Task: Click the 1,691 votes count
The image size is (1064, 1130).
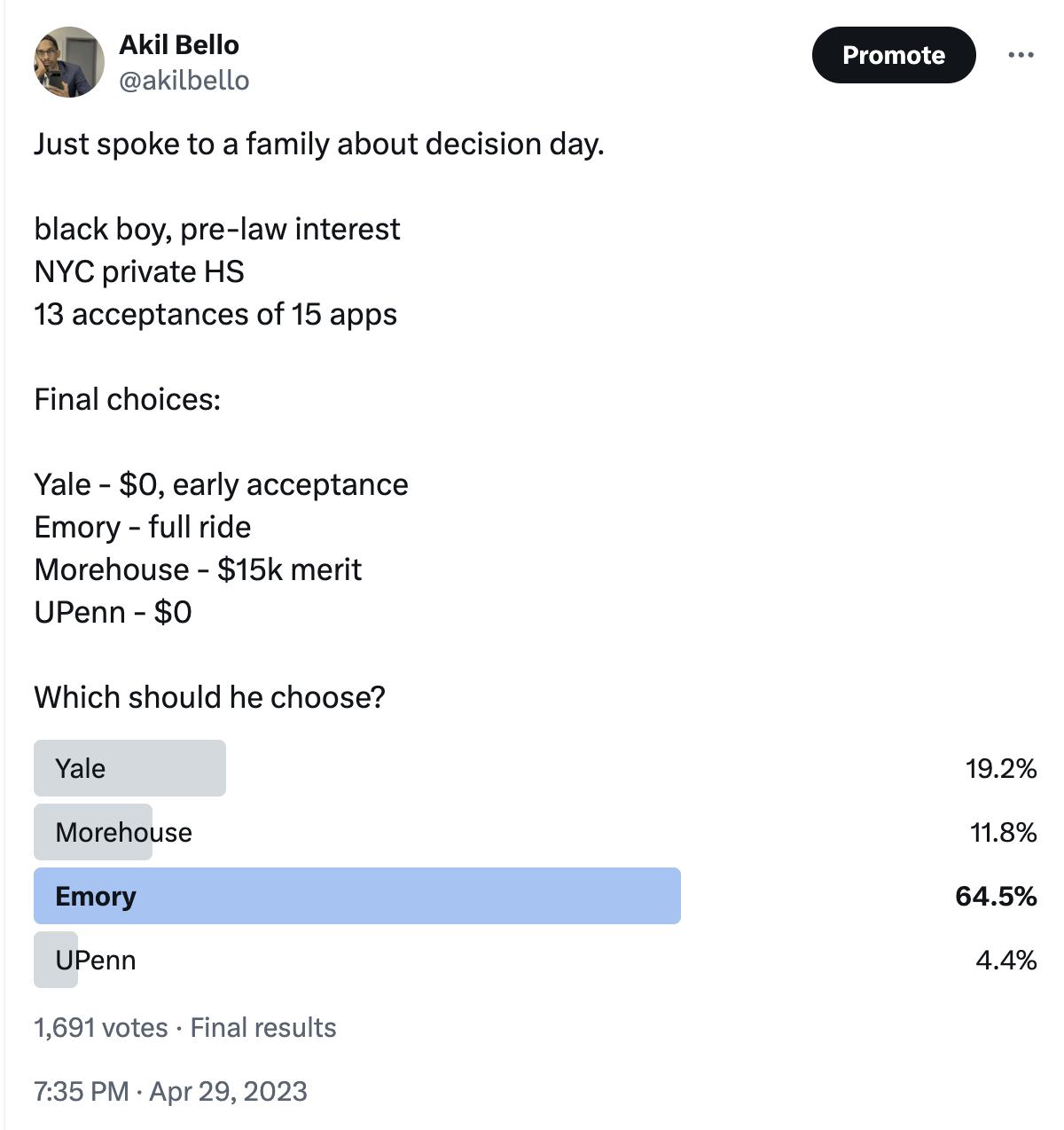Action: 100,1027
